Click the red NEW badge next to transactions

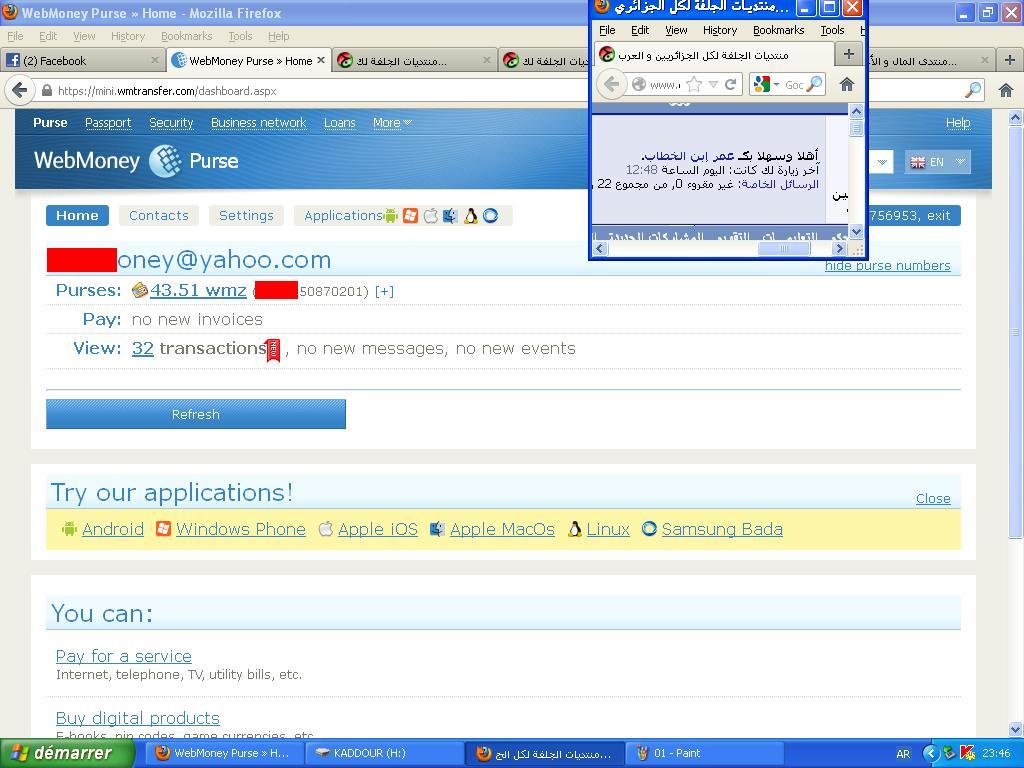pyautogui.click(x=273, y=350)
